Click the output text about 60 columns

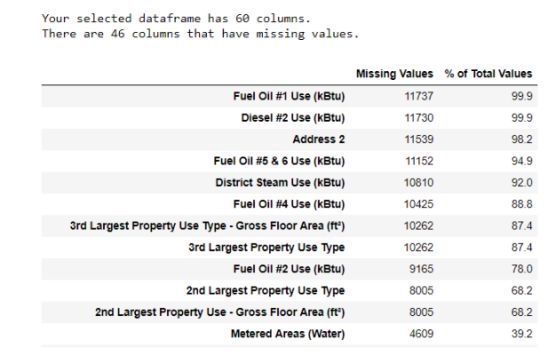click(x=176, y=18)
